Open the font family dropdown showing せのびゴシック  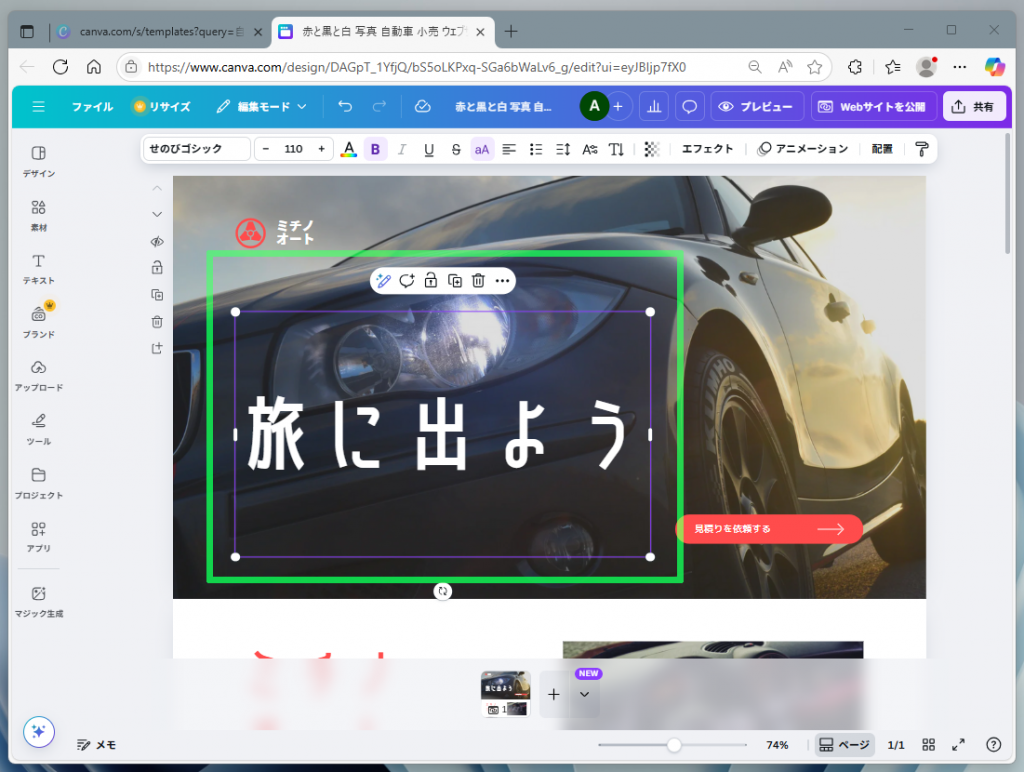pyautogui.click(x=198, y=148)
